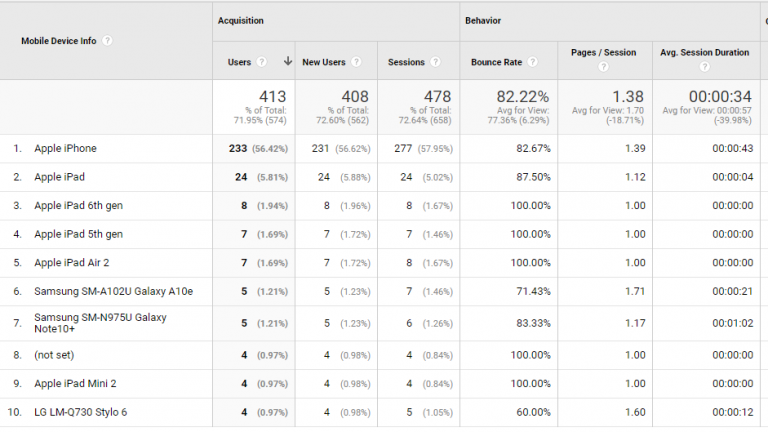768x432 pixels.
Task: Click the Pages / Session column header
Action: [604, 52]
